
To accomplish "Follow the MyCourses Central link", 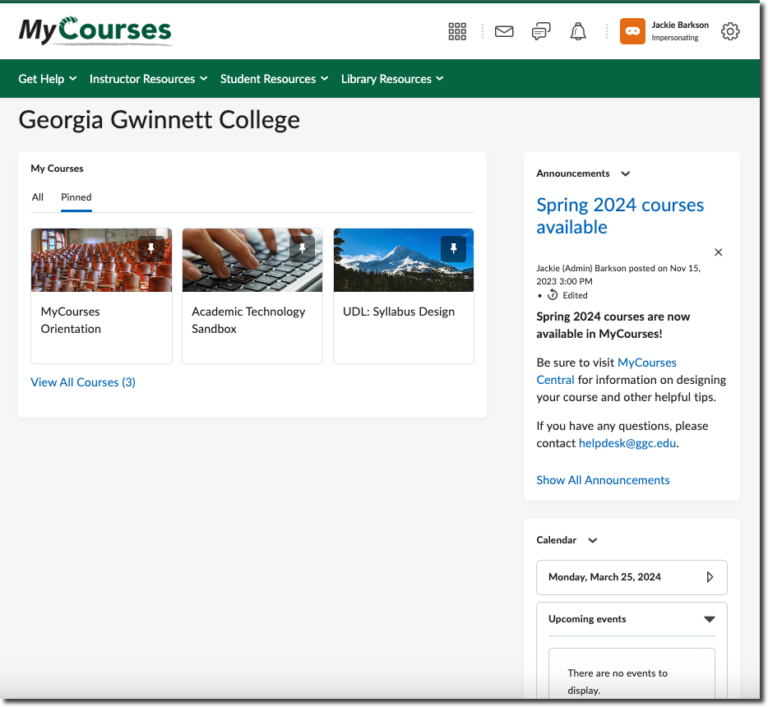I will point(606,371).
